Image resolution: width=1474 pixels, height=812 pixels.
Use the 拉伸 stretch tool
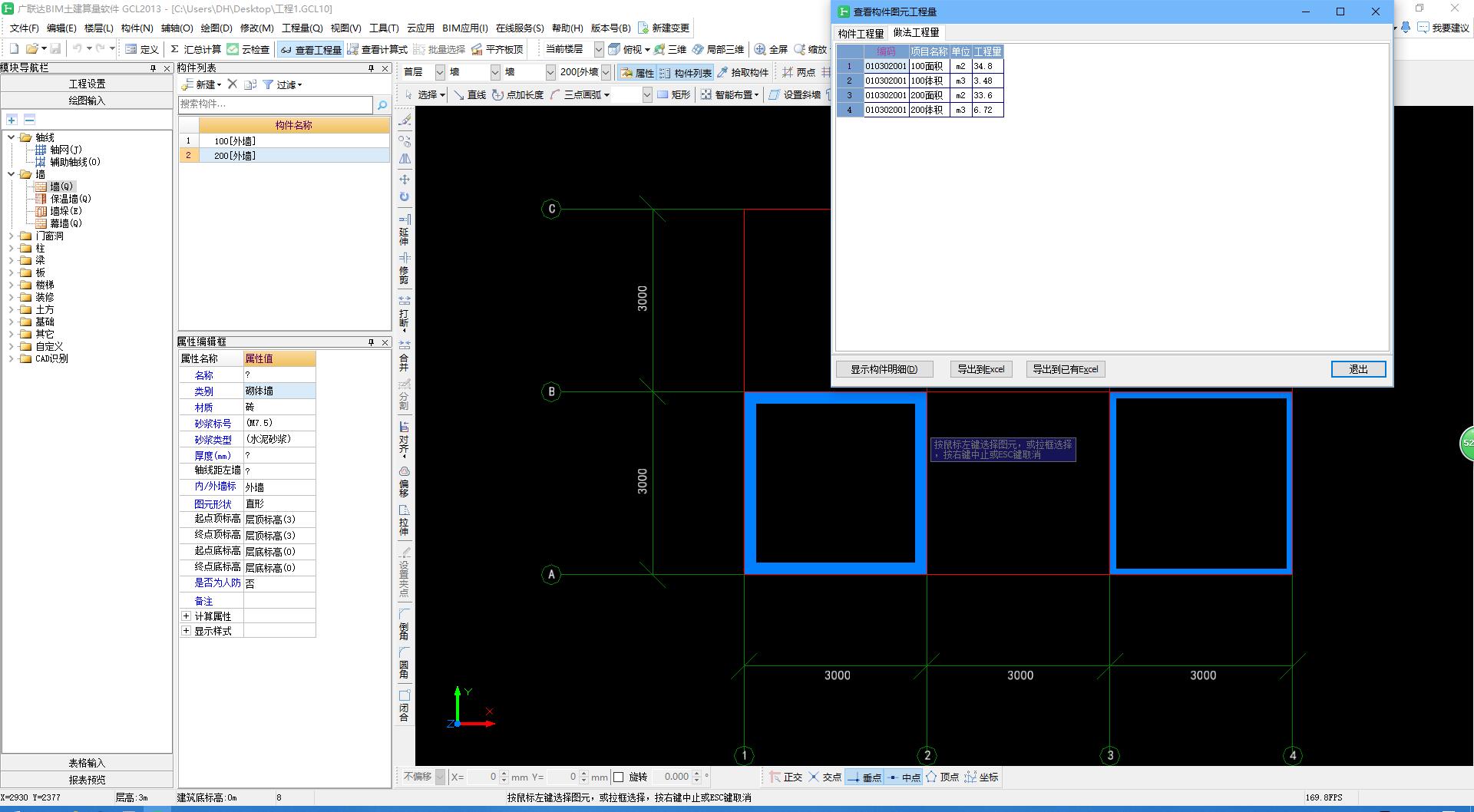[x=404, y=520]
